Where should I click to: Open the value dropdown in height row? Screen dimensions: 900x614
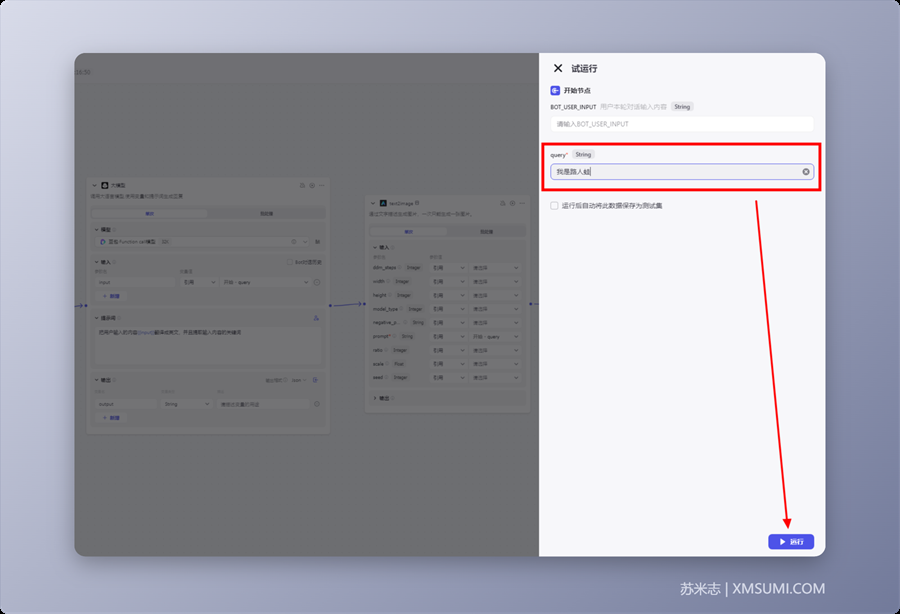(x=495, y=296)
